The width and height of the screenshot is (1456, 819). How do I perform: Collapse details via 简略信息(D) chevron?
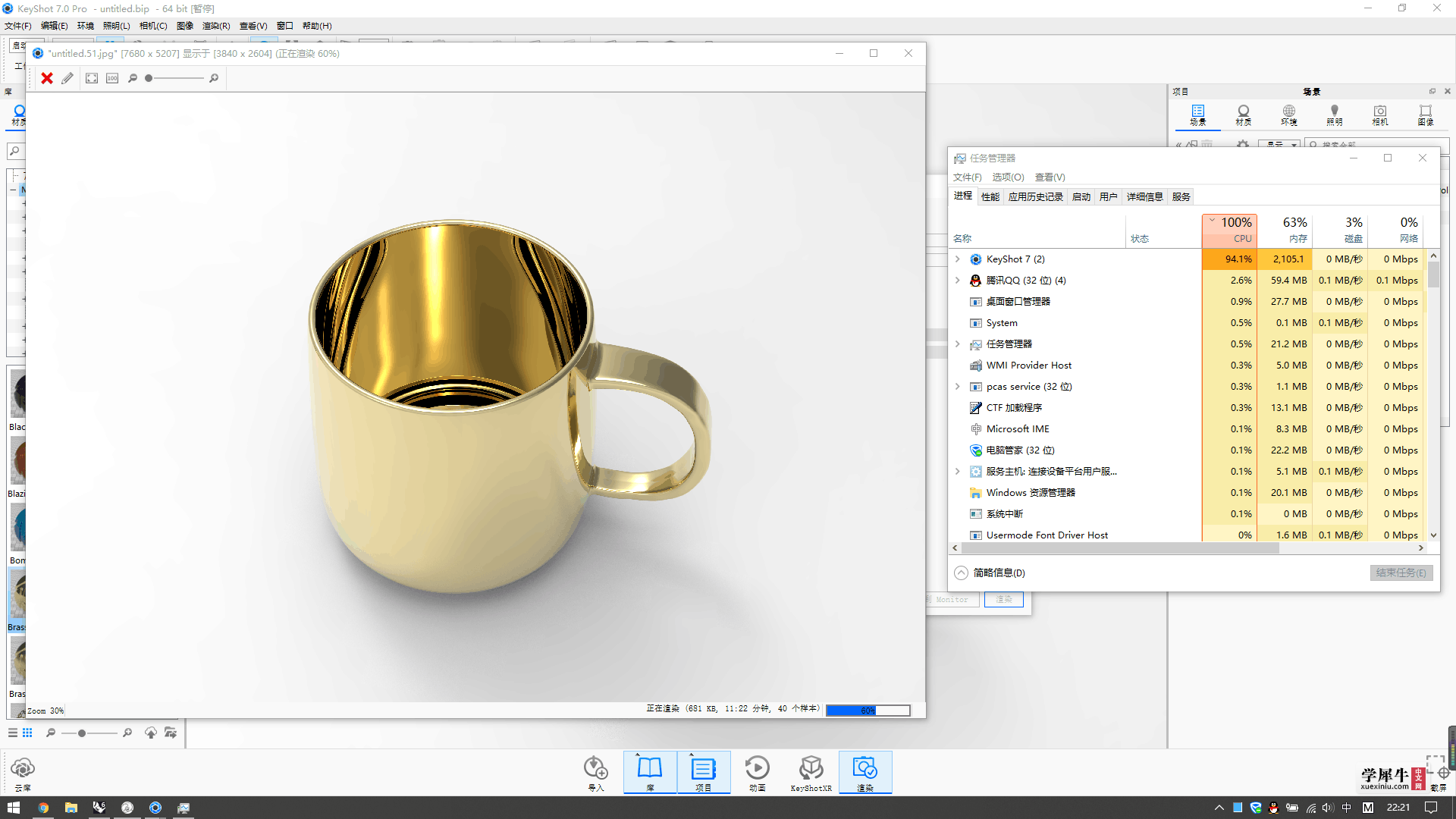tap(961, 573)
